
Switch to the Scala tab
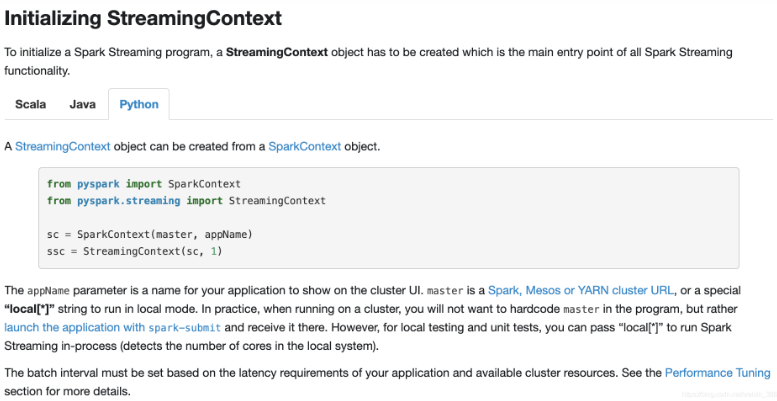[x=30, y=104]
